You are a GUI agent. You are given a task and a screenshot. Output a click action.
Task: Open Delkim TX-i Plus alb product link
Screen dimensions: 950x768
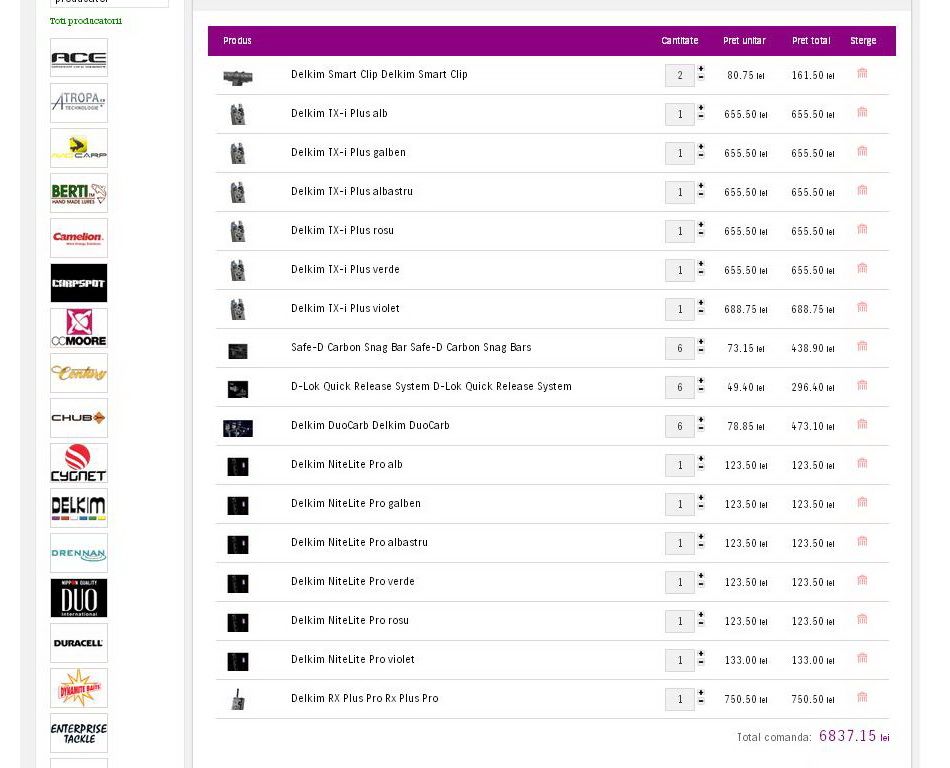point(339,114)
